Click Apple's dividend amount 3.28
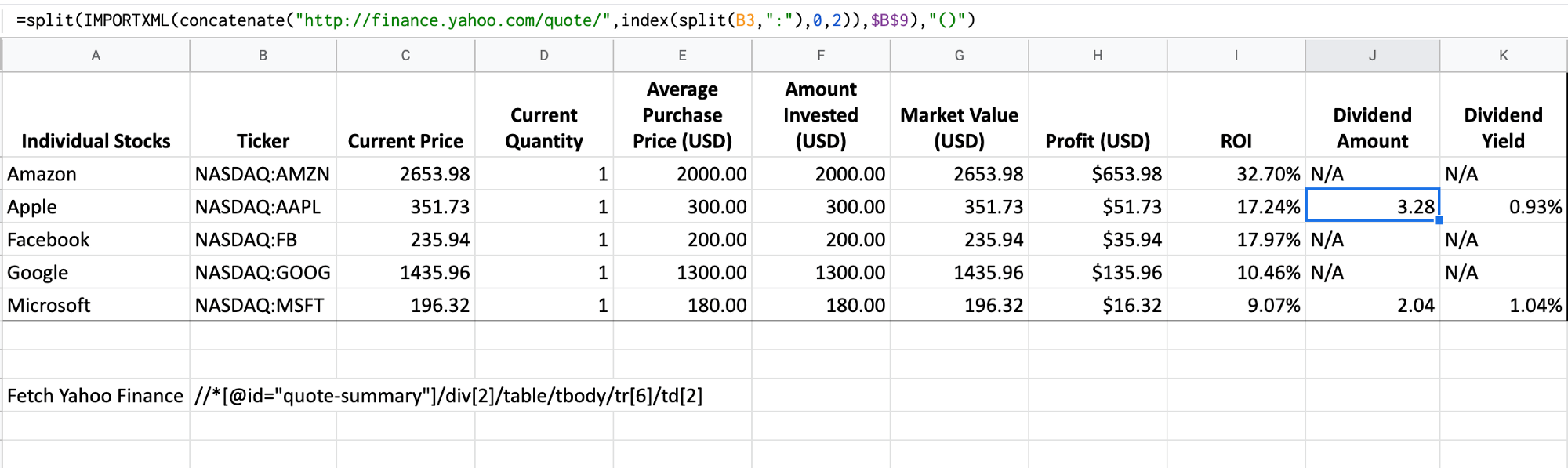The width and height of the screenshot is (1568, 468). (x=1373, y=206)
